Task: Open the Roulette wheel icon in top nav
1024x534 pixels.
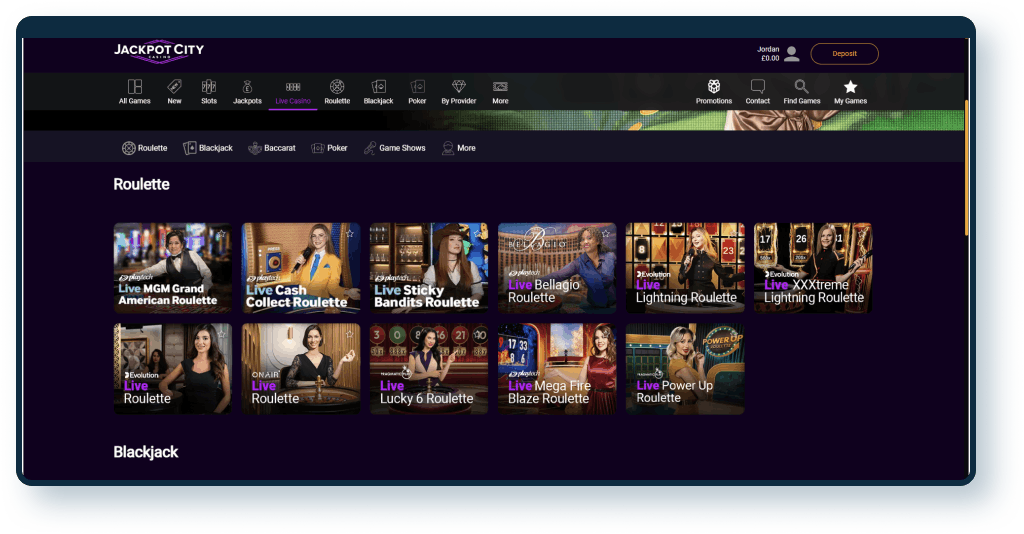Action: tap(337, 87)
